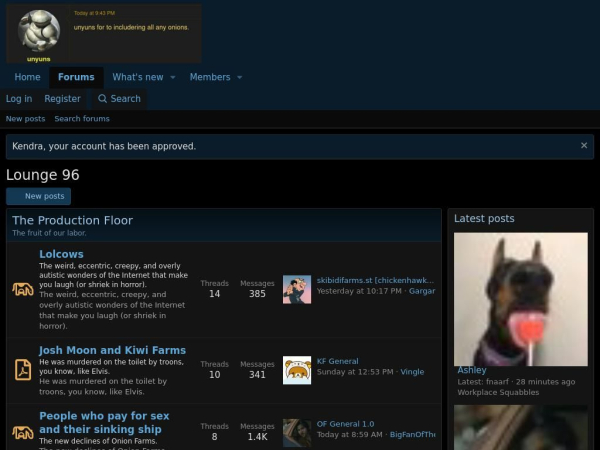This screenshot has width=600, height=450.
Task: Click the 'Sunday at 12:53 PM' timestamp
Action: point(355,372)
